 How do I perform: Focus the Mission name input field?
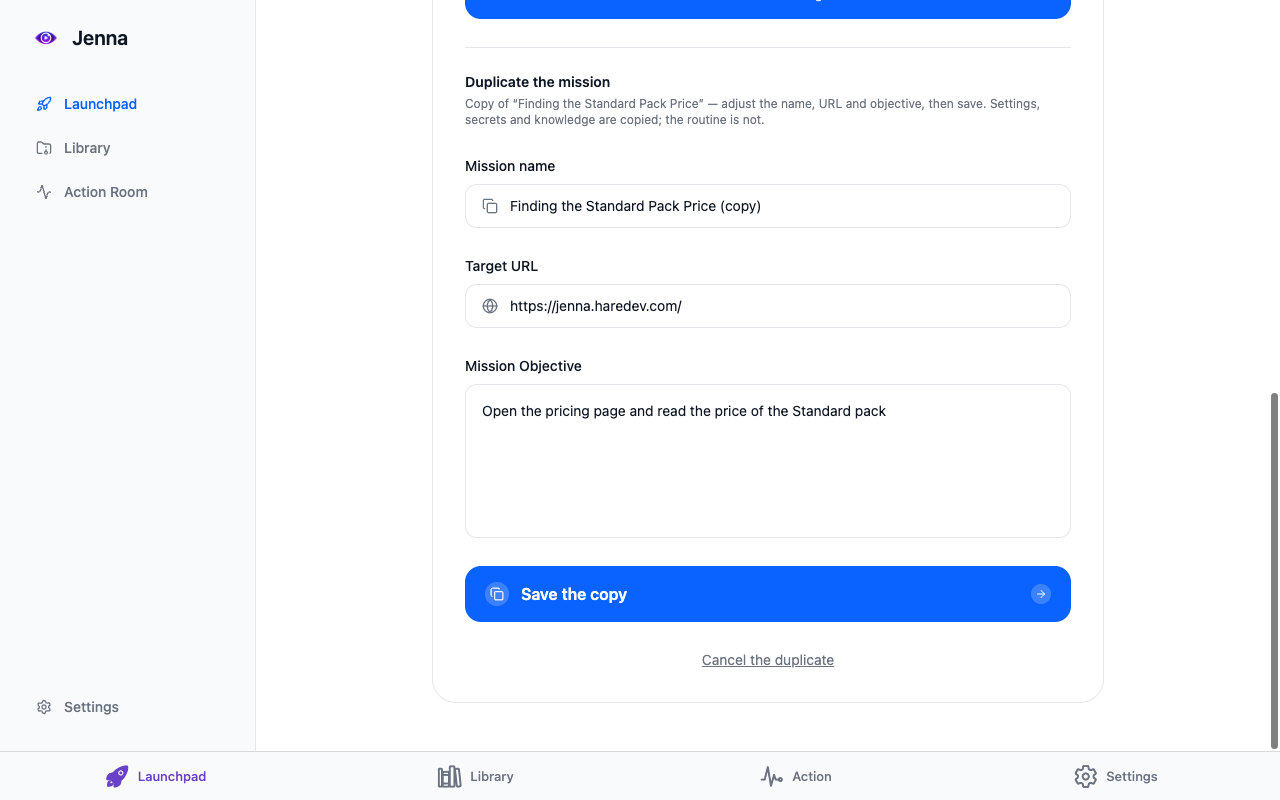pos(768,206)
